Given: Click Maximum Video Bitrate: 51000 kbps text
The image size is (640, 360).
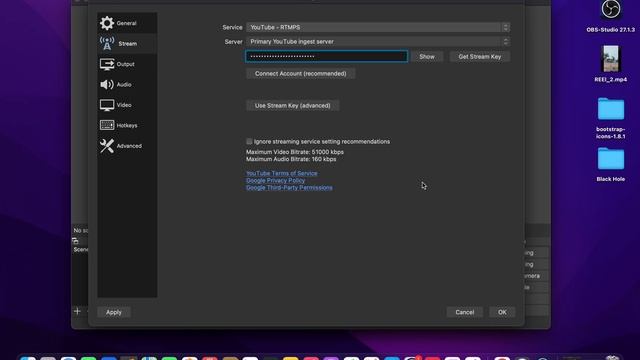Looking at the screenshot, I should pos(295,152).
